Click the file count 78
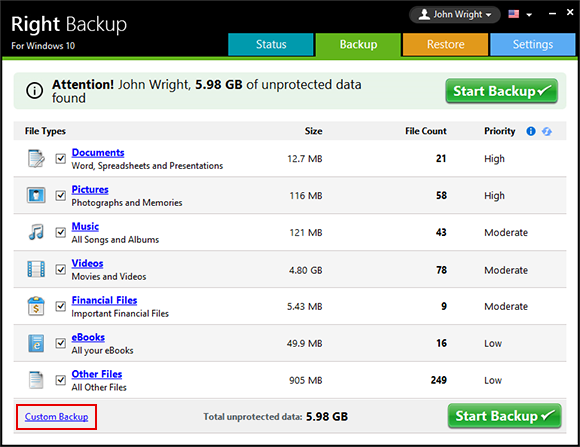 [441, 270]
